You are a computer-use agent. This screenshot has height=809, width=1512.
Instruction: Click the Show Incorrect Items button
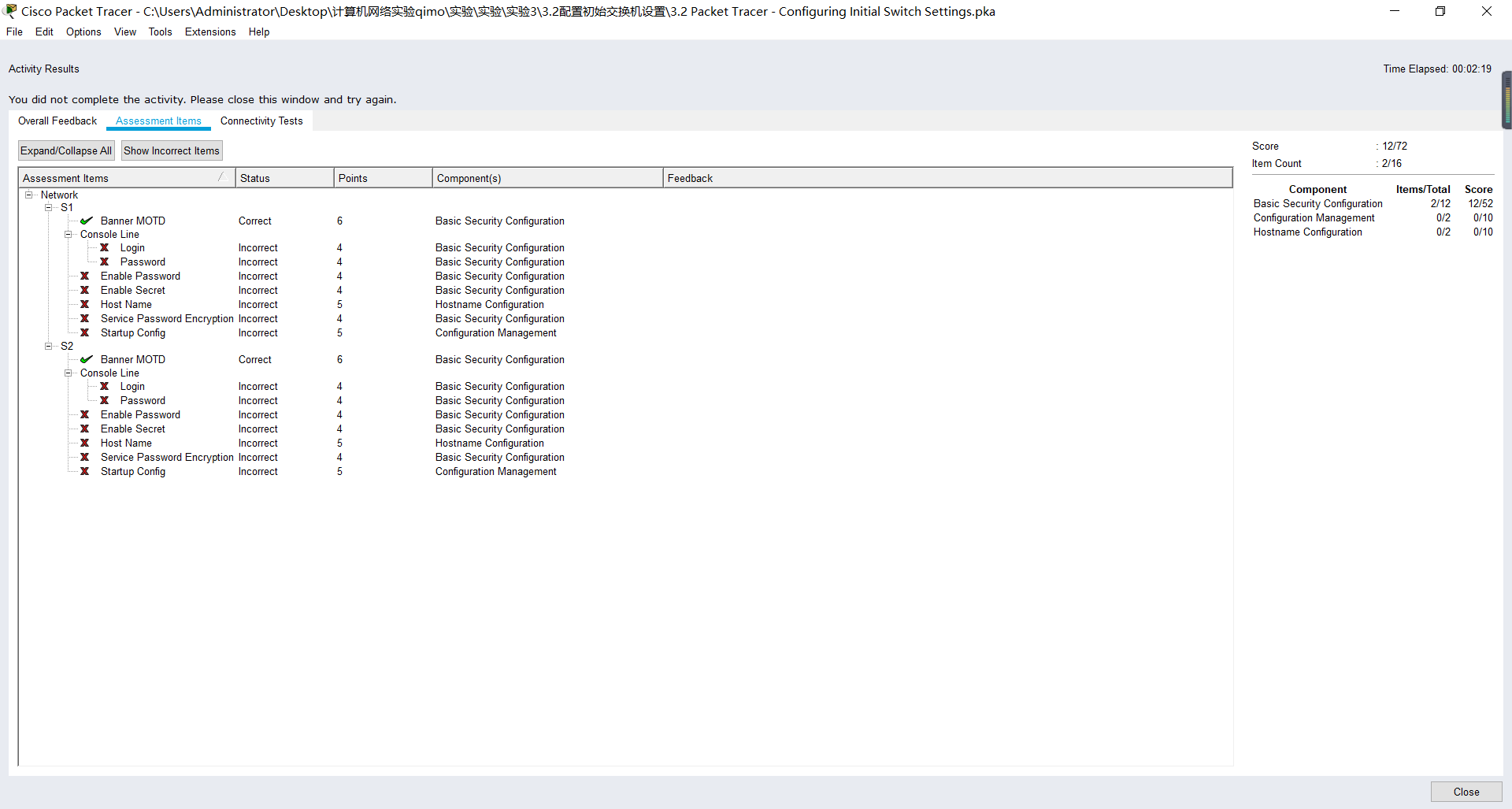(172, 150)
